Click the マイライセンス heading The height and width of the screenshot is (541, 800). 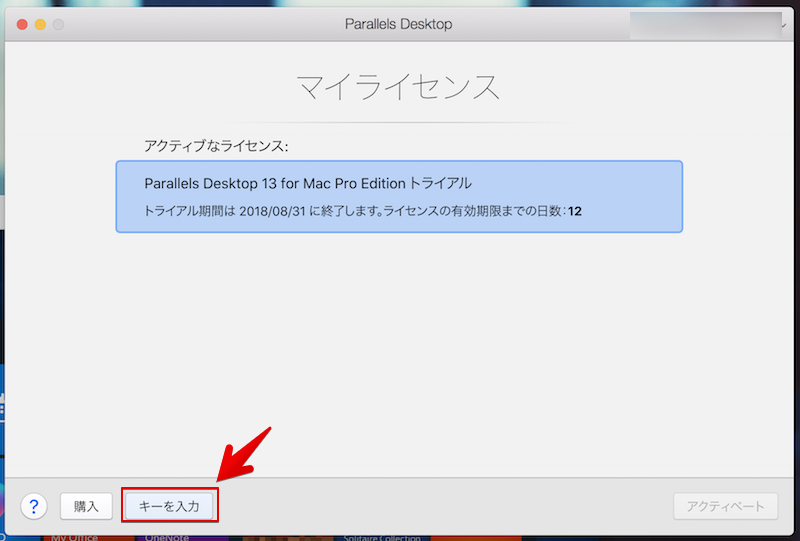(399, 88)
